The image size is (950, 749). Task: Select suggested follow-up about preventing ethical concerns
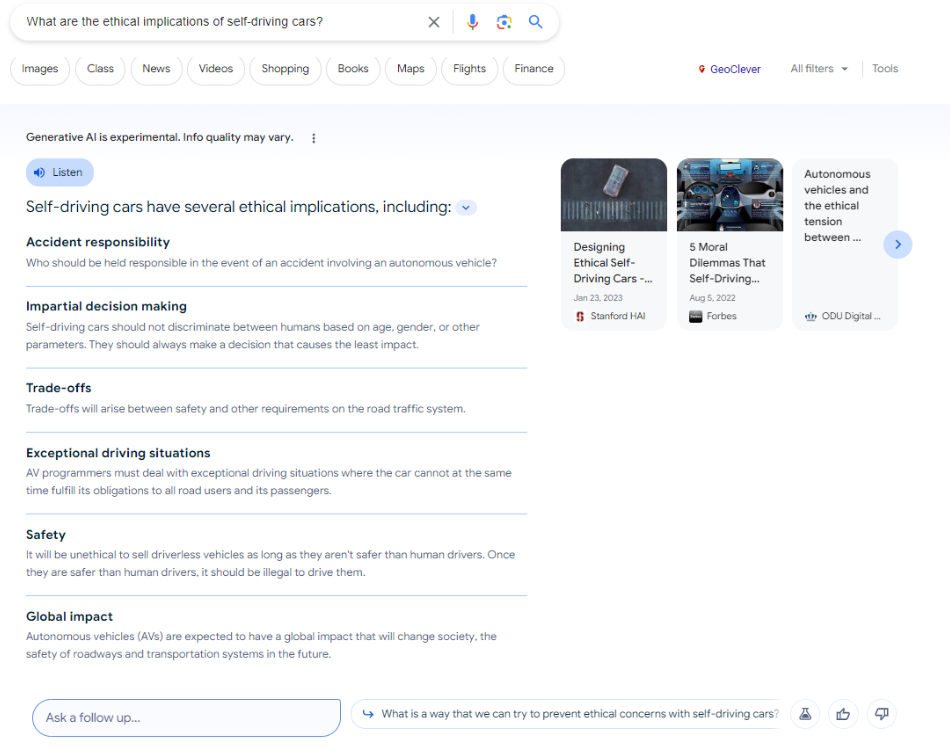pyautogui.click(x=568, y=714)
